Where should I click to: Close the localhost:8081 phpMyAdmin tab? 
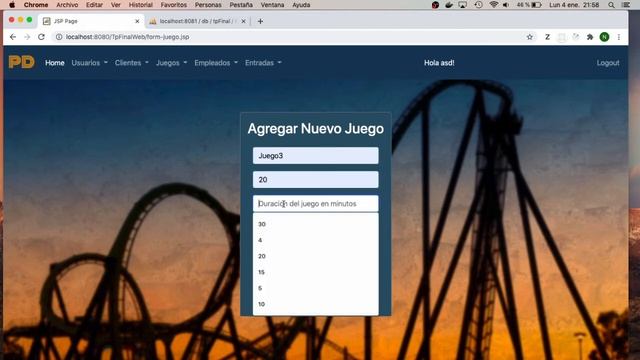[x=244, y=21]
